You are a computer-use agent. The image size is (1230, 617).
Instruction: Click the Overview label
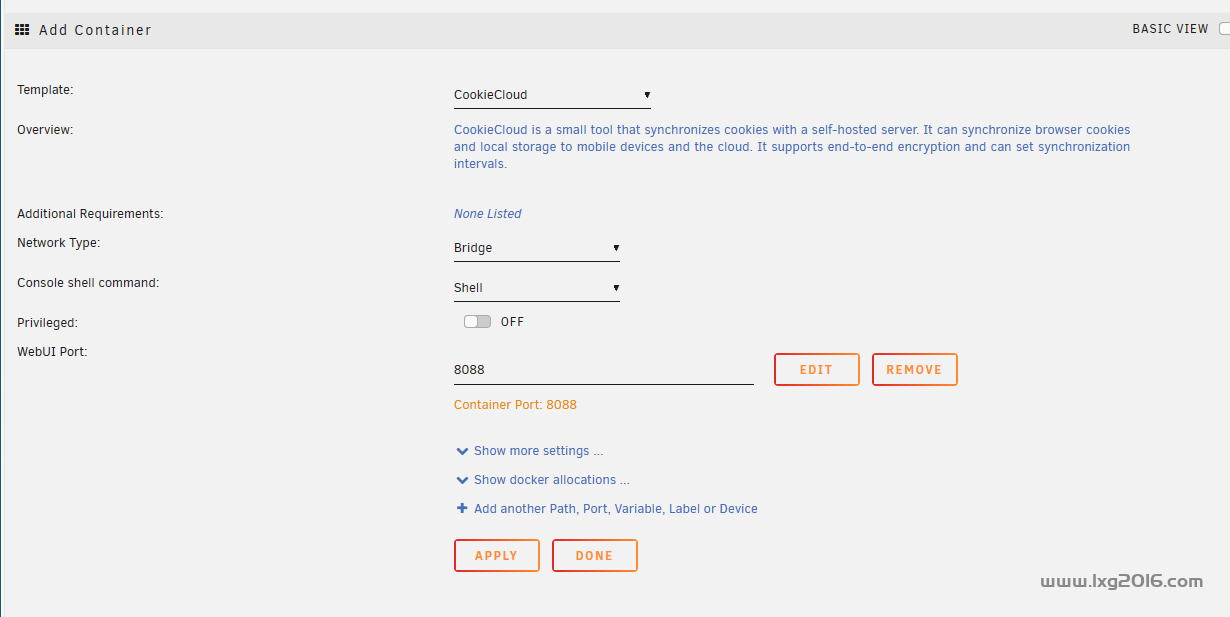click(45, 130)
